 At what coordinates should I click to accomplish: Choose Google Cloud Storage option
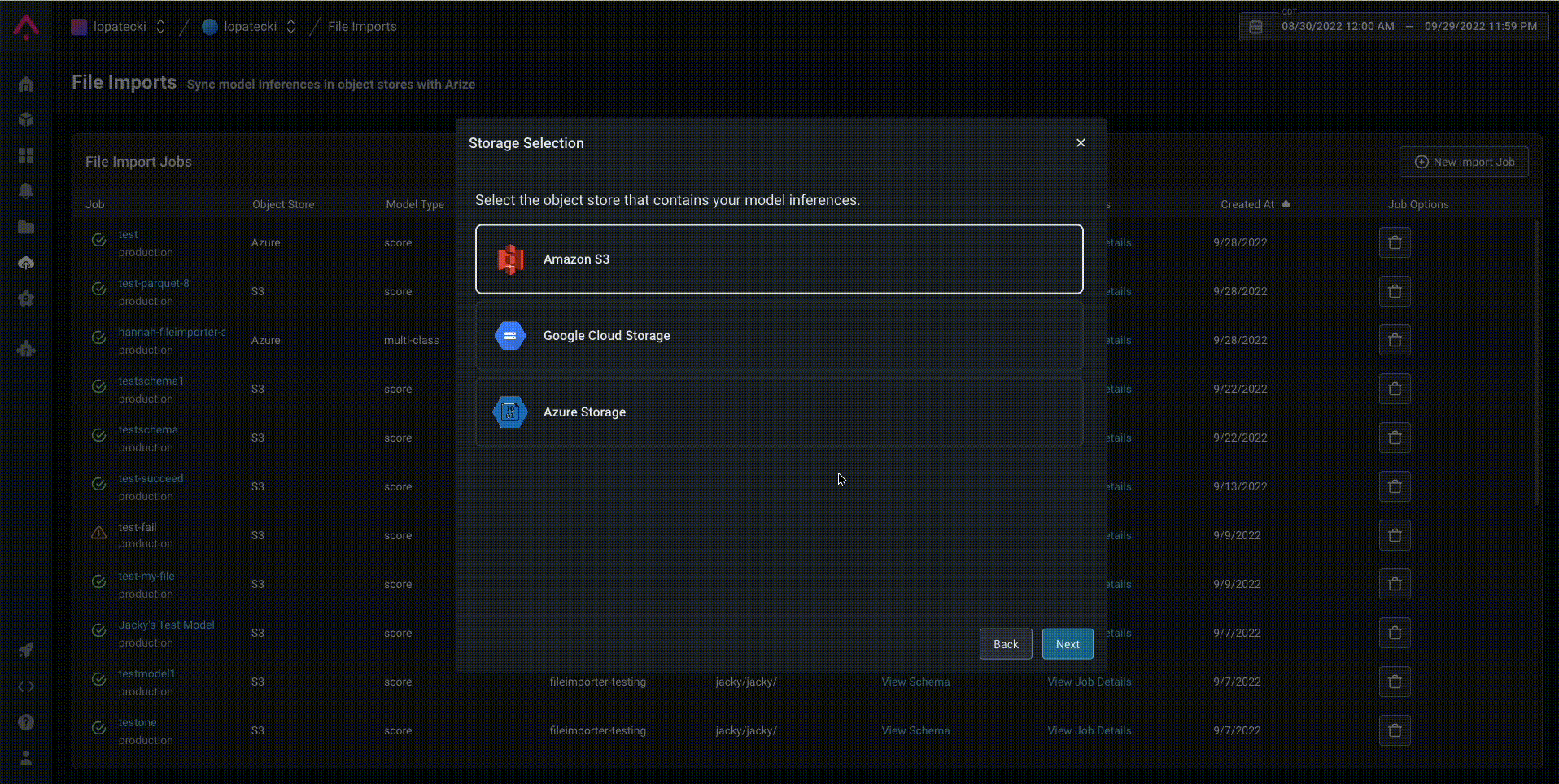[x=779, y=335]
